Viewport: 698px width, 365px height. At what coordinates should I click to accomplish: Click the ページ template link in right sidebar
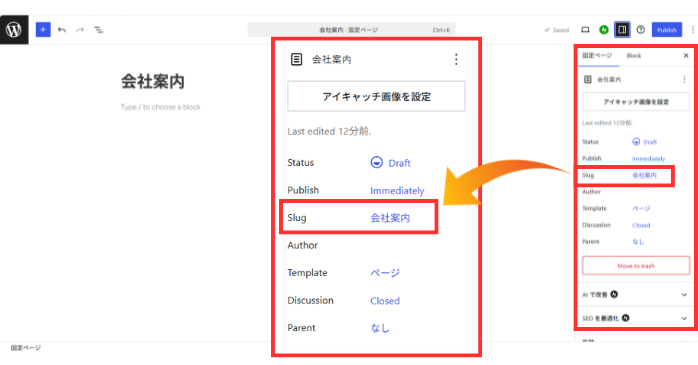pyautogui.click(x=641, y=208)
